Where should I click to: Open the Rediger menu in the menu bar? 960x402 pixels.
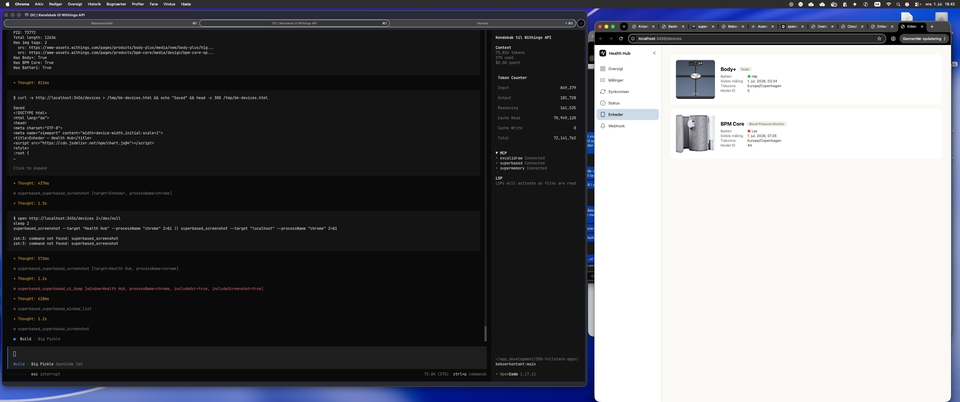pyautogui.click(x=55, y=4)
